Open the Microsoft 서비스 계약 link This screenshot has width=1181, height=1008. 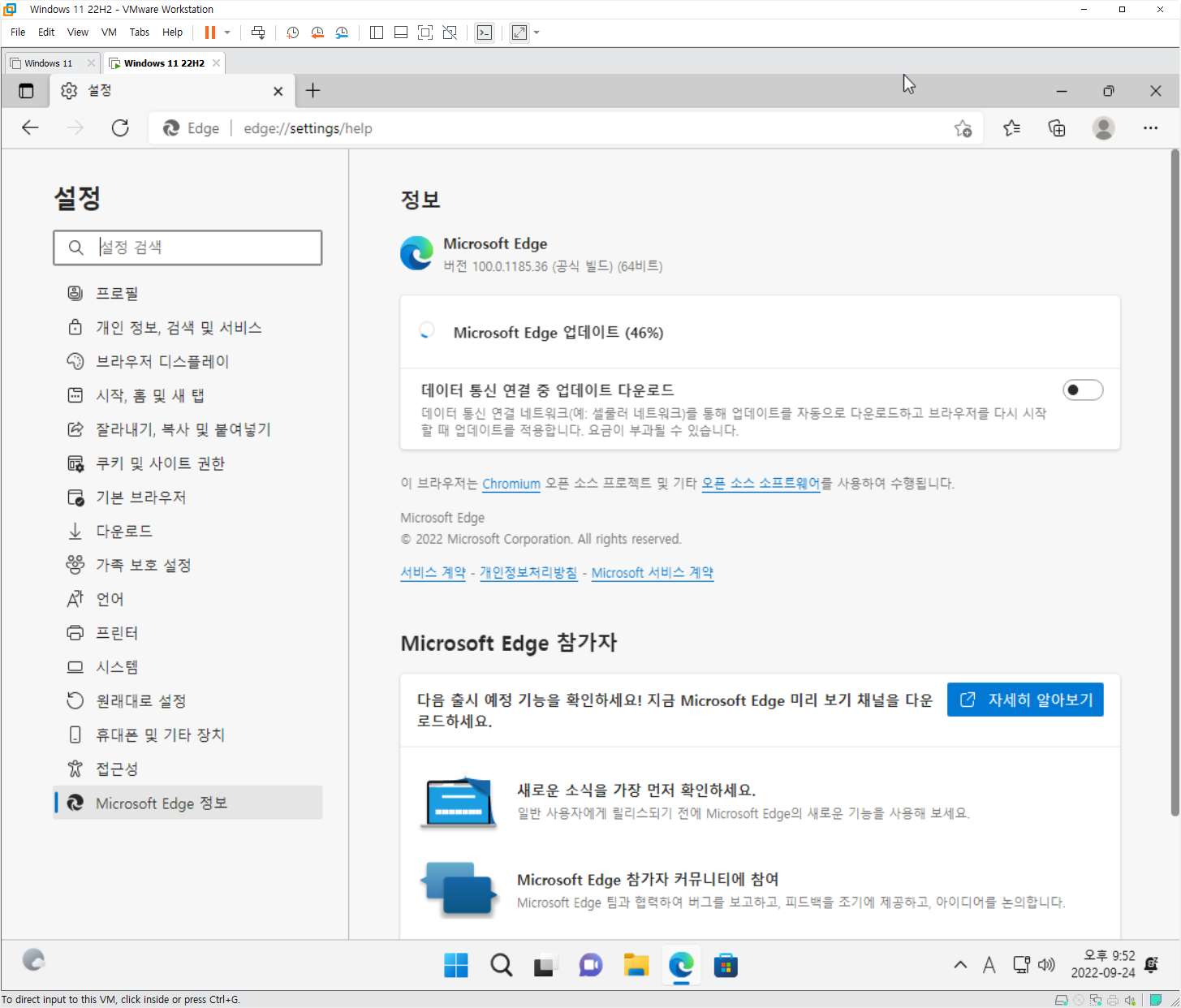click(653, 573)
